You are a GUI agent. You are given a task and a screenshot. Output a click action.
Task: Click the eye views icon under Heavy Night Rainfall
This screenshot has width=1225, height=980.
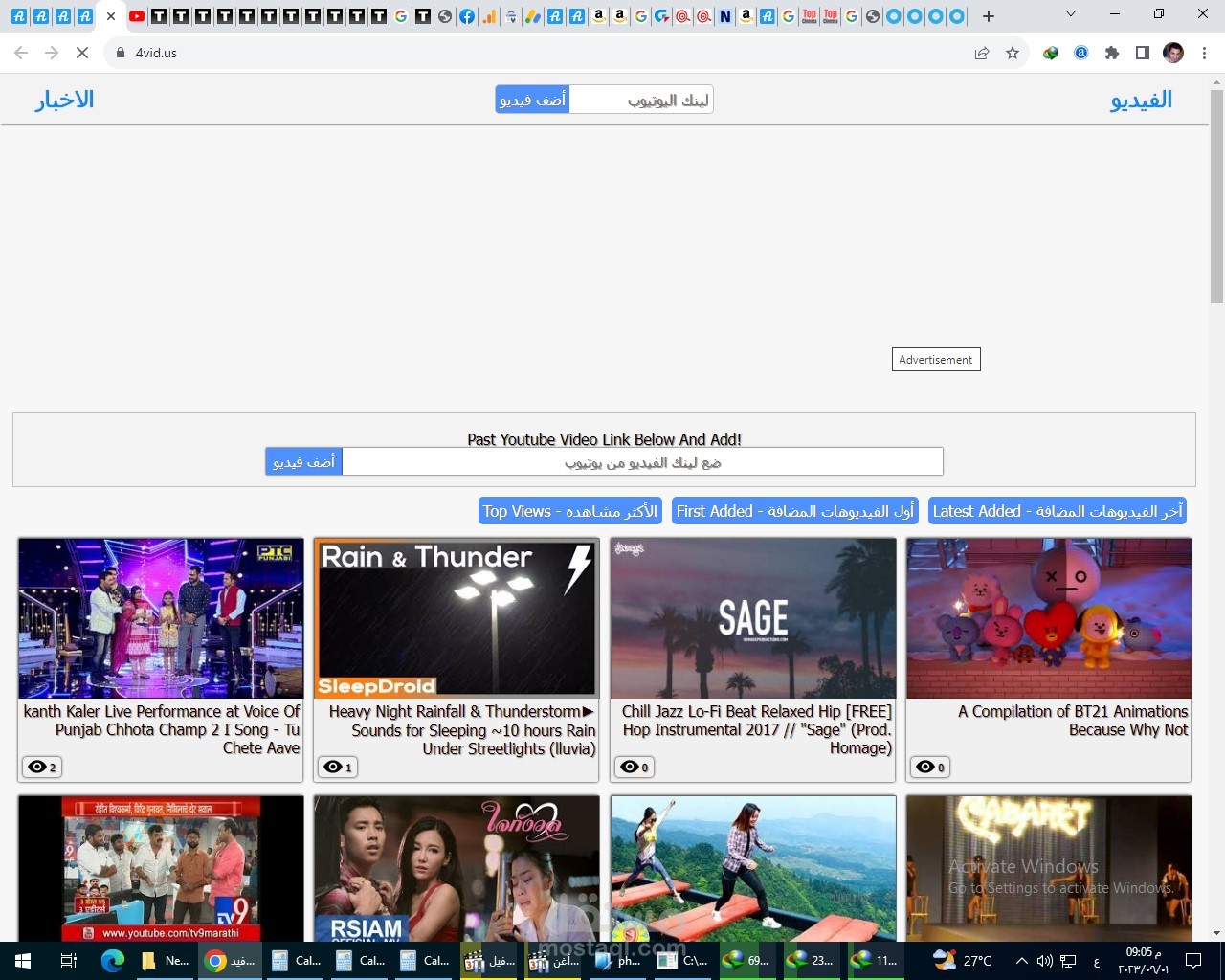(333, 767)
